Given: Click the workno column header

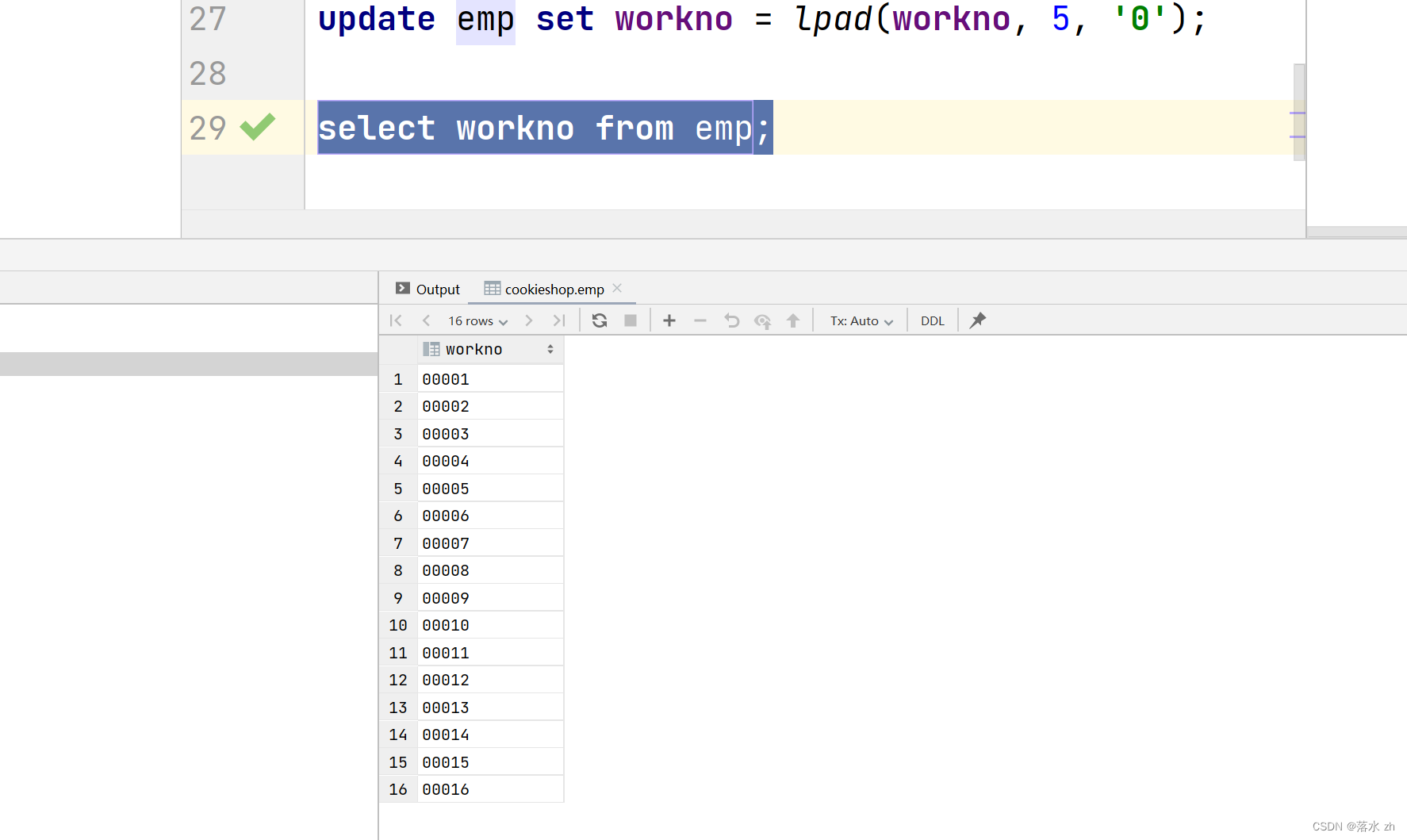Looking at the screenshot, I should tap(490, 349).
